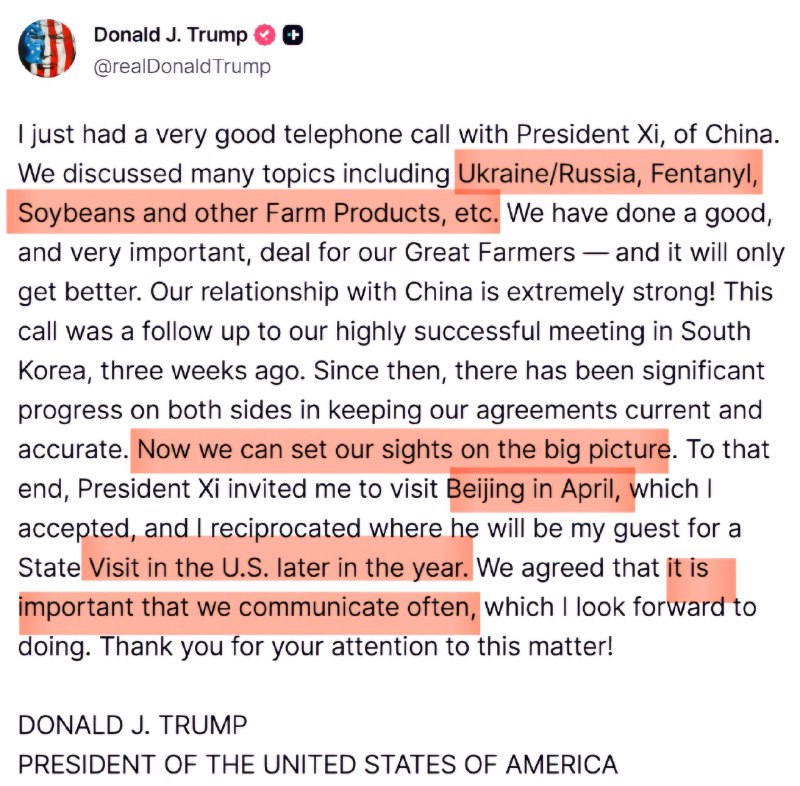Click the black plus badge icon

point(294,35)
